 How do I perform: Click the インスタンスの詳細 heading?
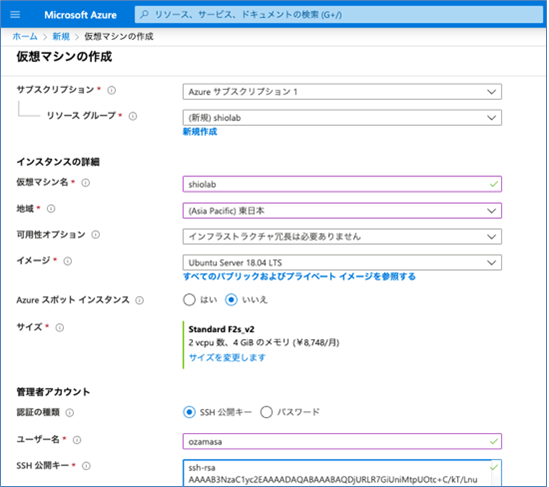point(58,162)
